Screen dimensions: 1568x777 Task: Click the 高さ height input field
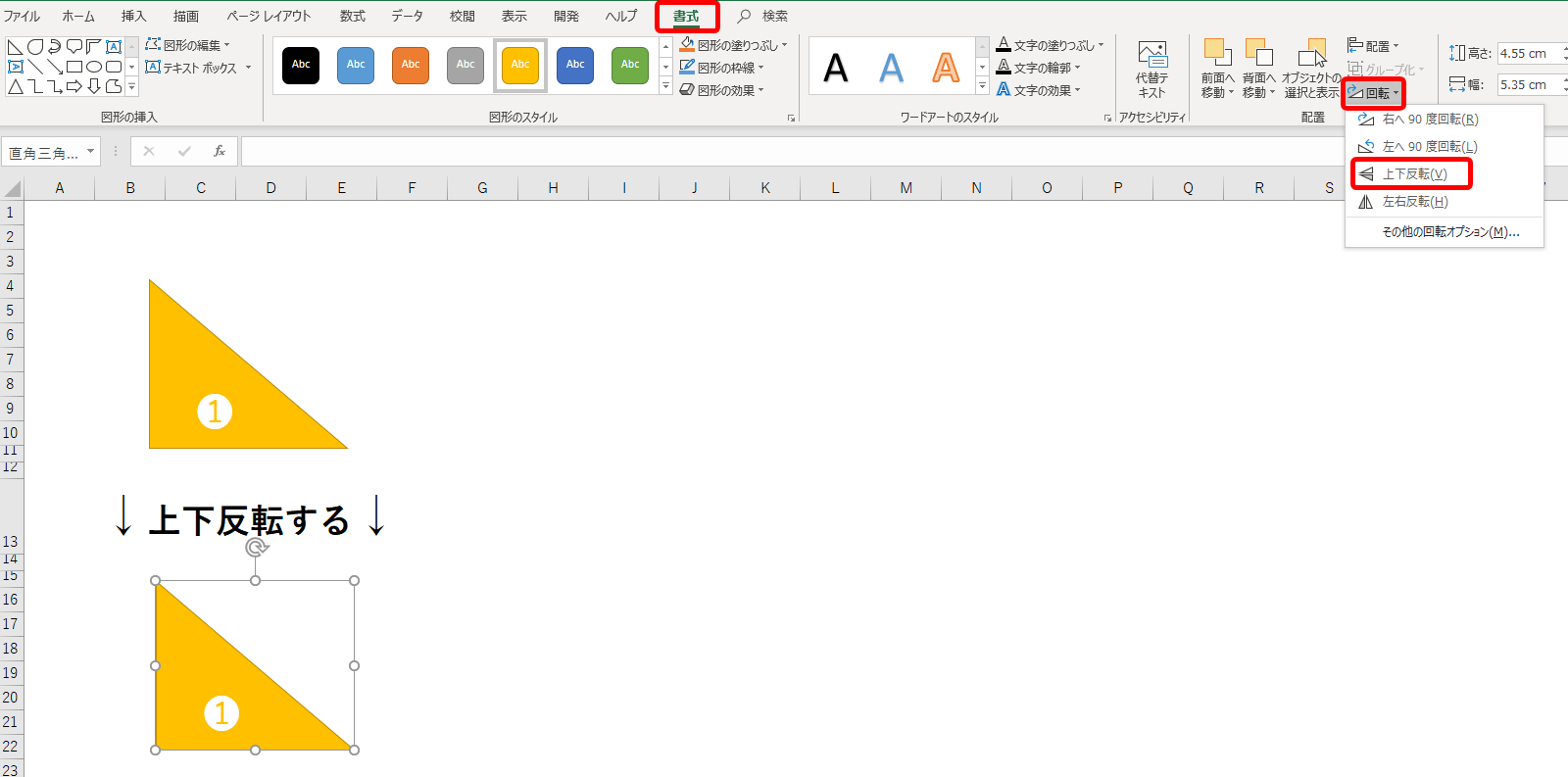tap(1532, 53)
